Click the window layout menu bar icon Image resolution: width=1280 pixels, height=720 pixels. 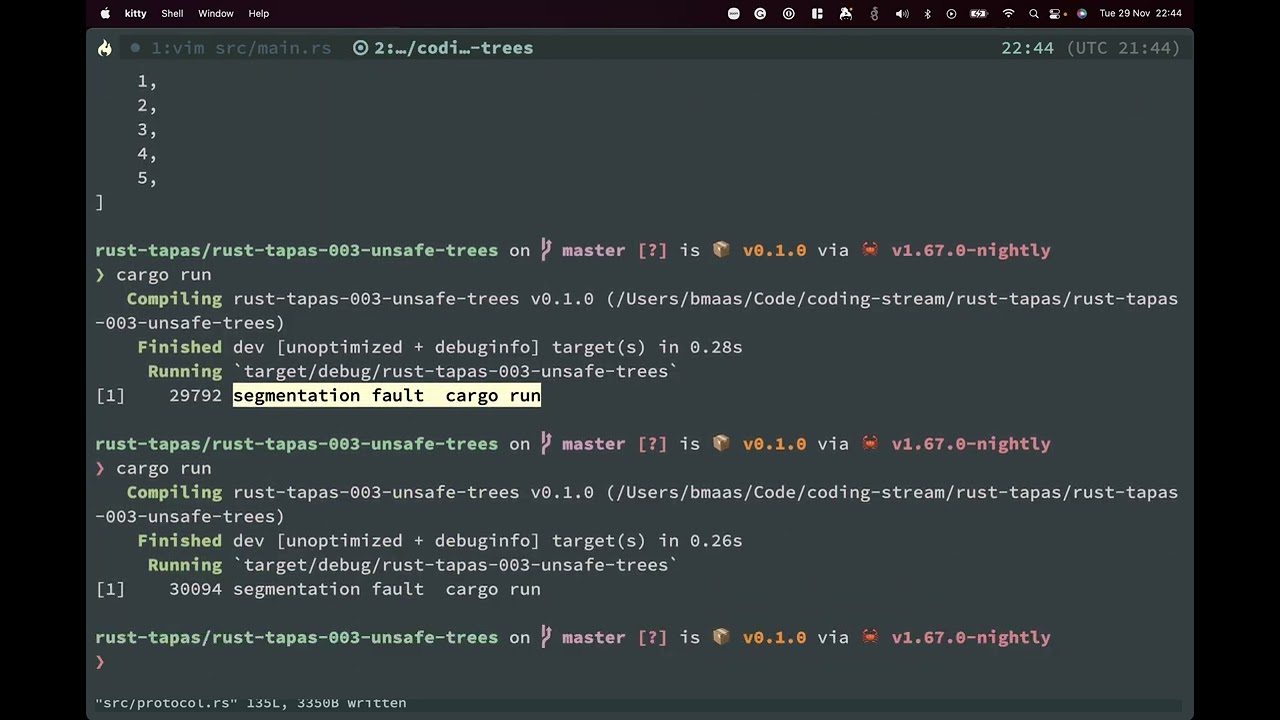[x=817, y=13]
